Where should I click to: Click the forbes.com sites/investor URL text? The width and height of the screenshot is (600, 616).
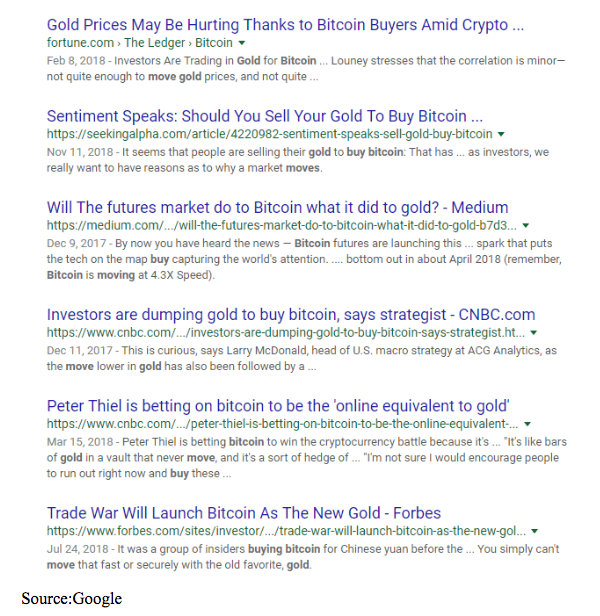tap(286, 531)
